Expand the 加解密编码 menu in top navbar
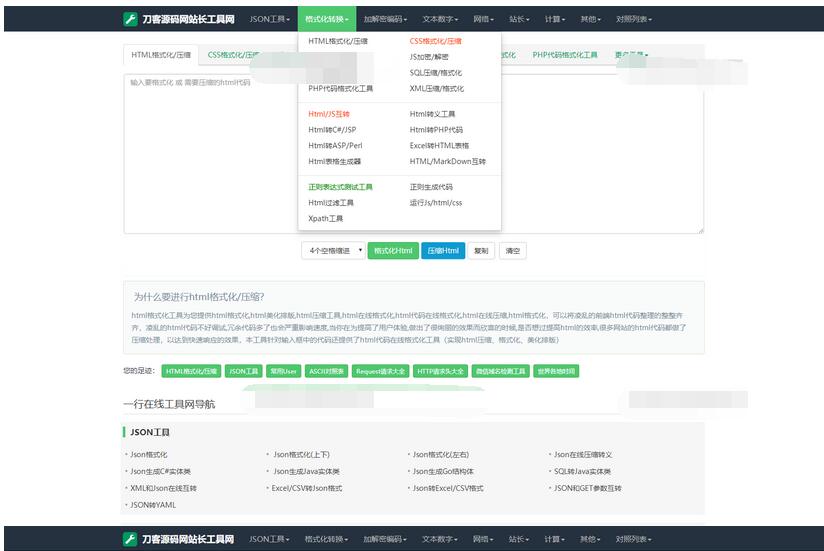The image size is (824, 551). (x=384, y=19)
